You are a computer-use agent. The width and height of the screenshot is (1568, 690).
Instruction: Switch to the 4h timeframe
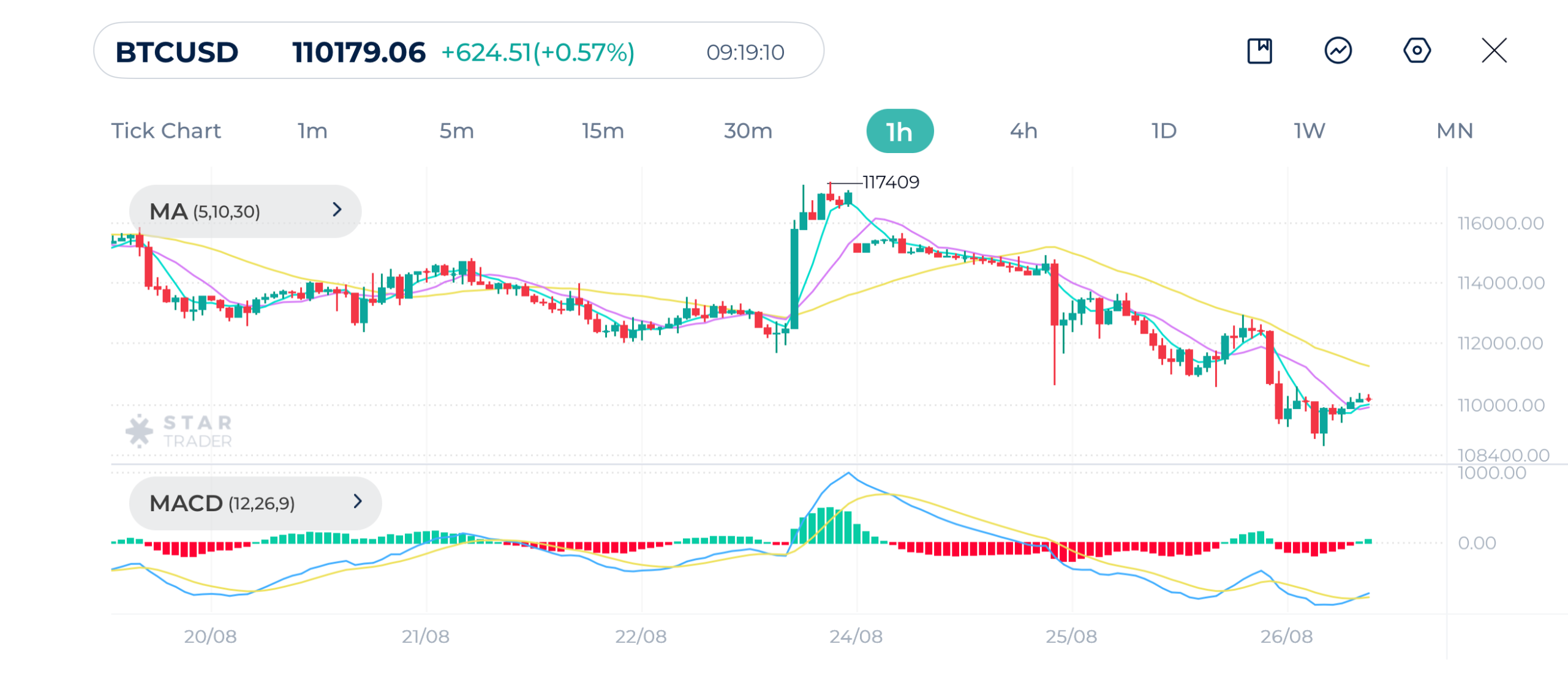point(1023,130)
